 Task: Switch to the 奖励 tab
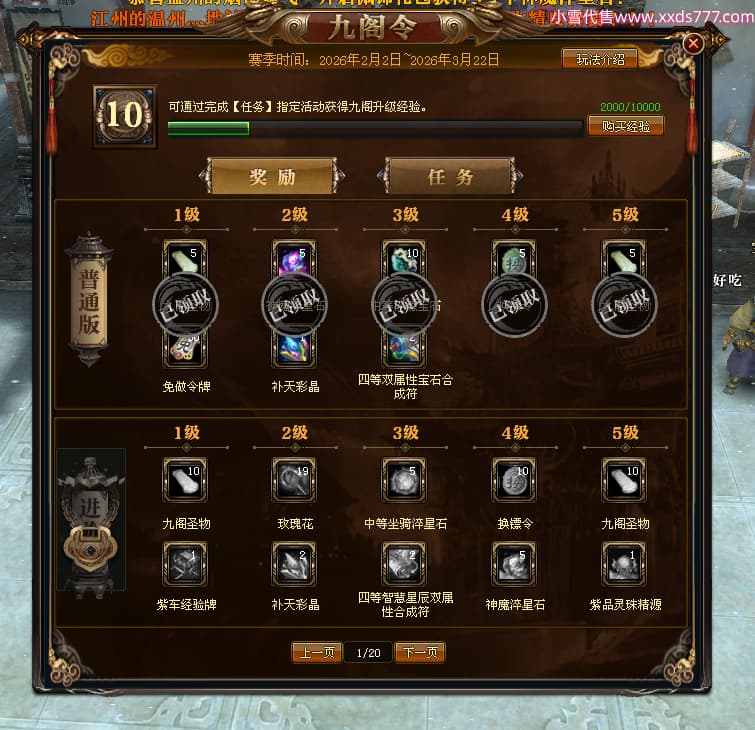coord(273,176)
